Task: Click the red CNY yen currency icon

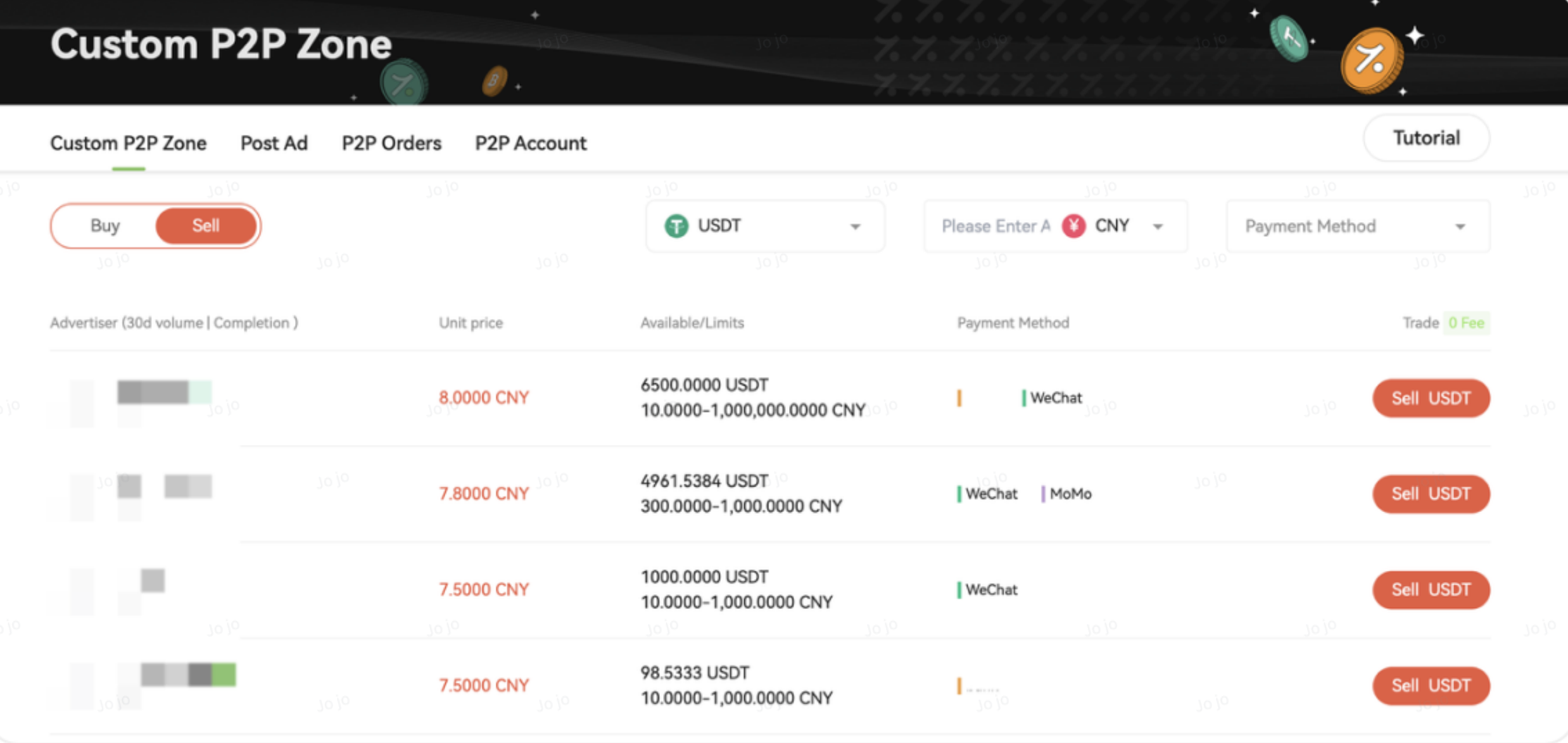Action: [x=1073, y=226]
